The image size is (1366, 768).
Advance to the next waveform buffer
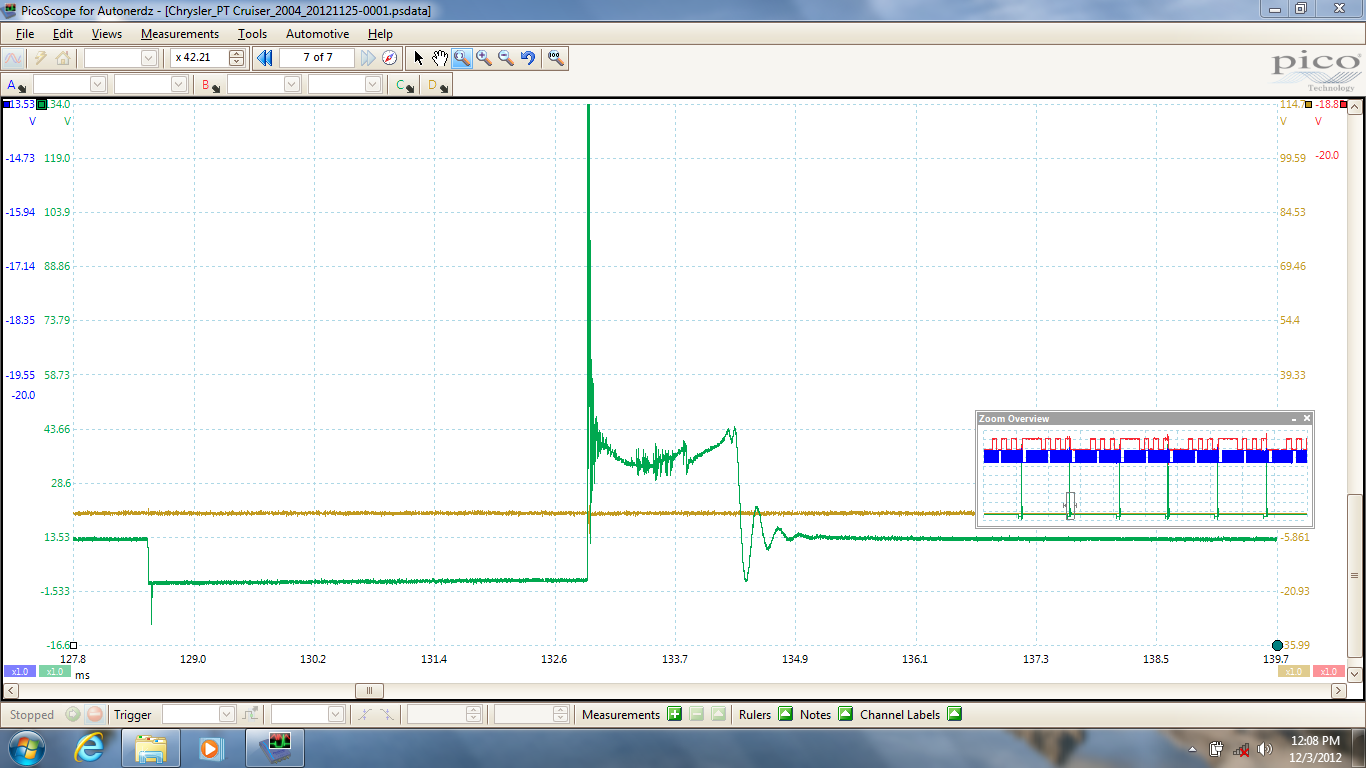click(368, 57)
